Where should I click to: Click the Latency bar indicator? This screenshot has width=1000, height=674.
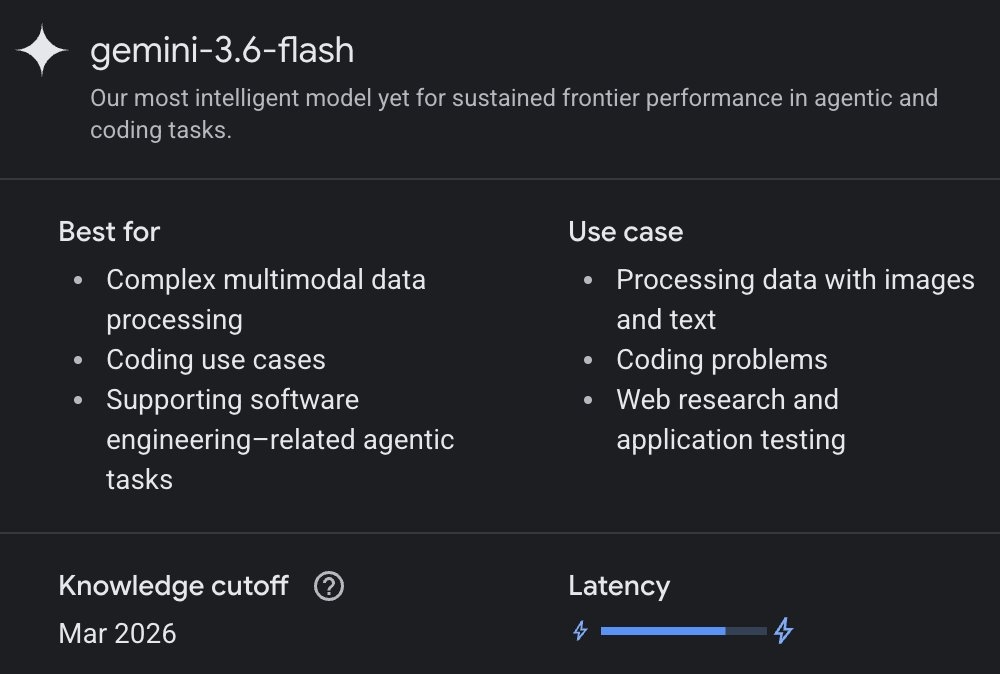coord(684,631)
